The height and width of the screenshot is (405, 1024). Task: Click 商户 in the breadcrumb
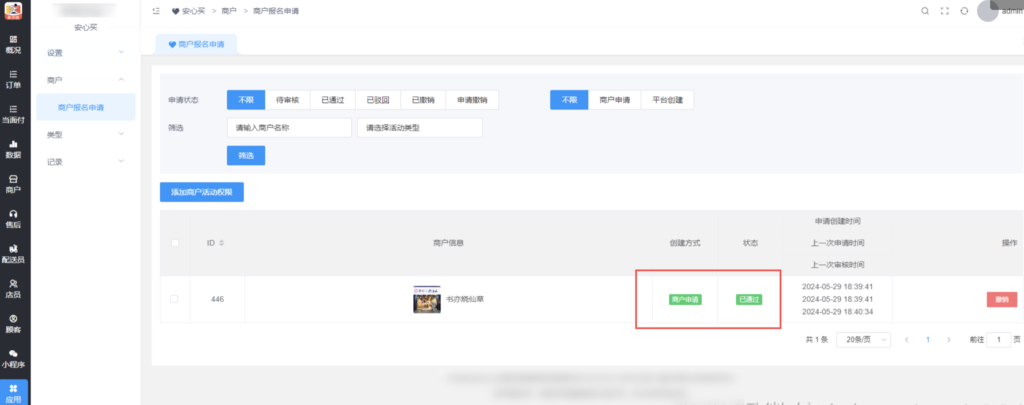pos(229,11)
